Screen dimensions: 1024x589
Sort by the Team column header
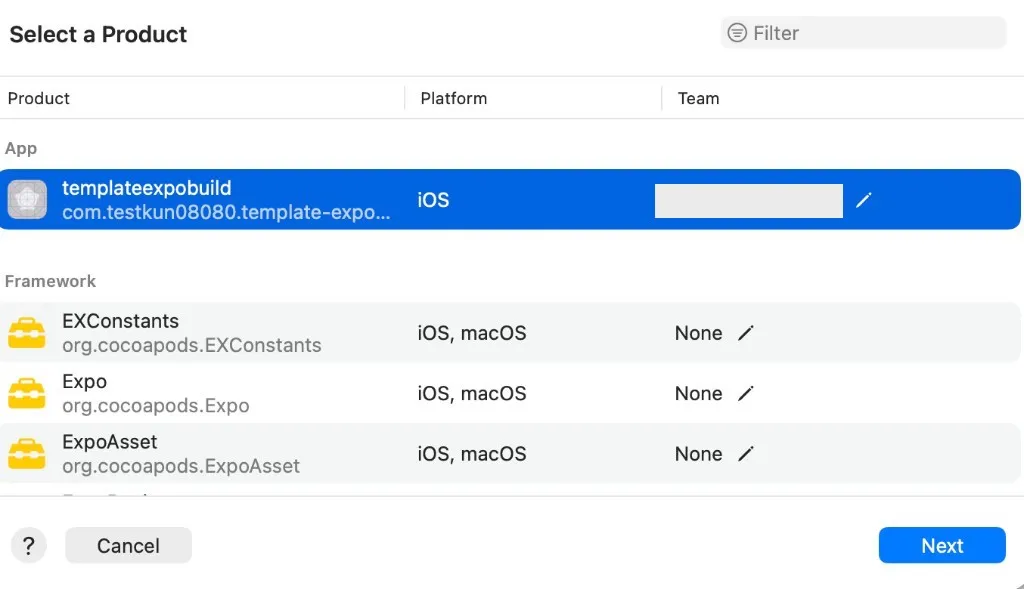click(x=698, y=98)
